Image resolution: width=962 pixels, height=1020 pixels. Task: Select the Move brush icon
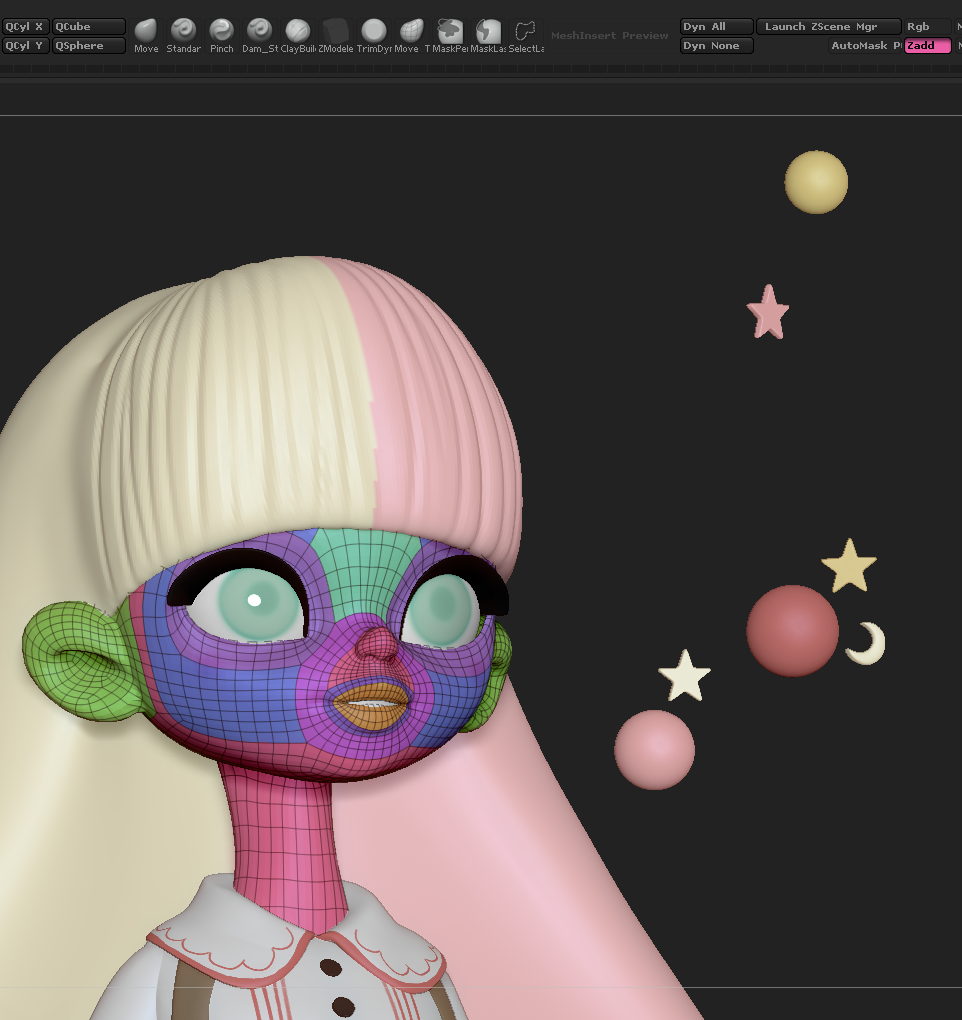(146, 36)
